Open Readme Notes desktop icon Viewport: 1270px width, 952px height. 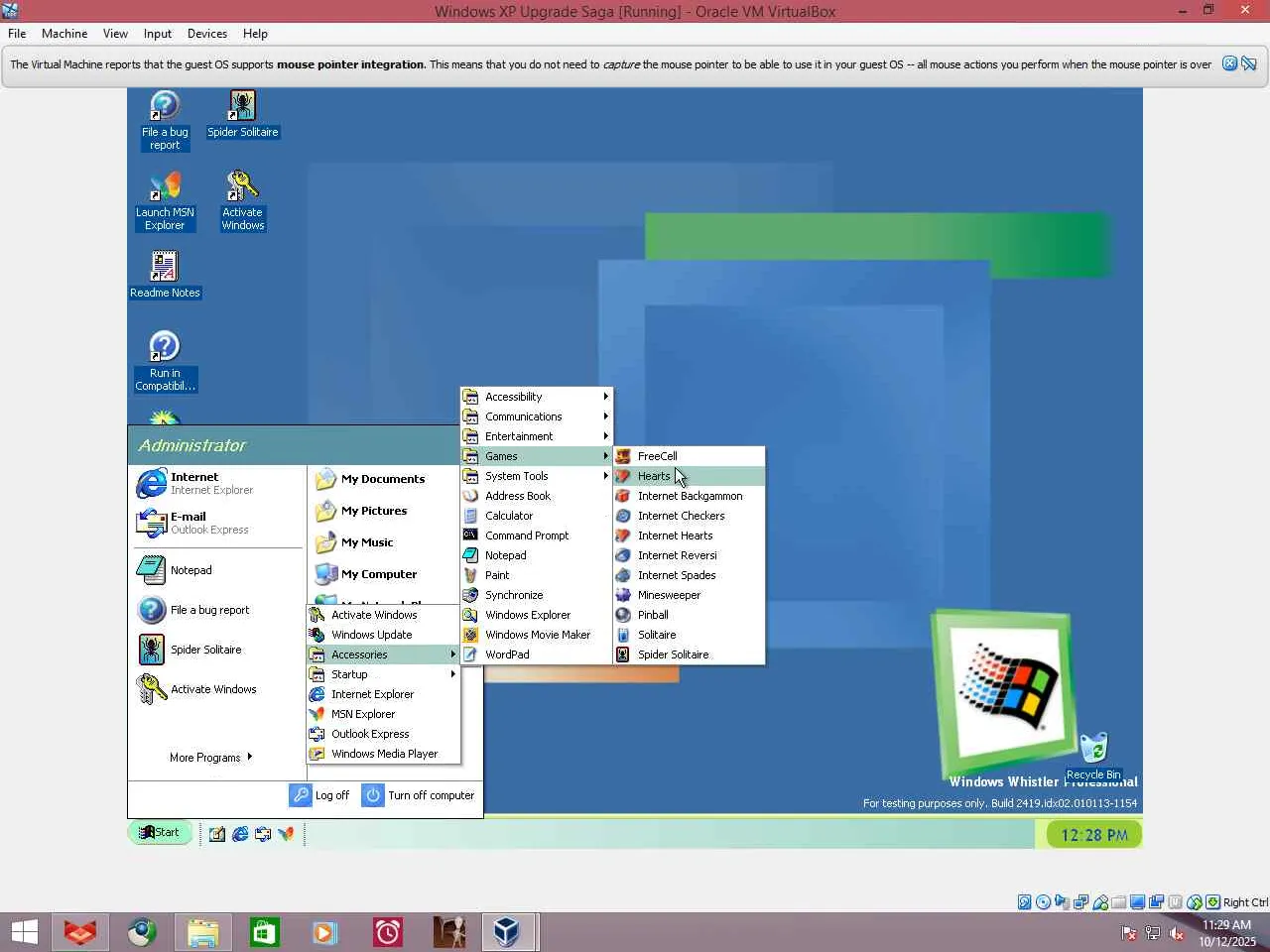165,275
